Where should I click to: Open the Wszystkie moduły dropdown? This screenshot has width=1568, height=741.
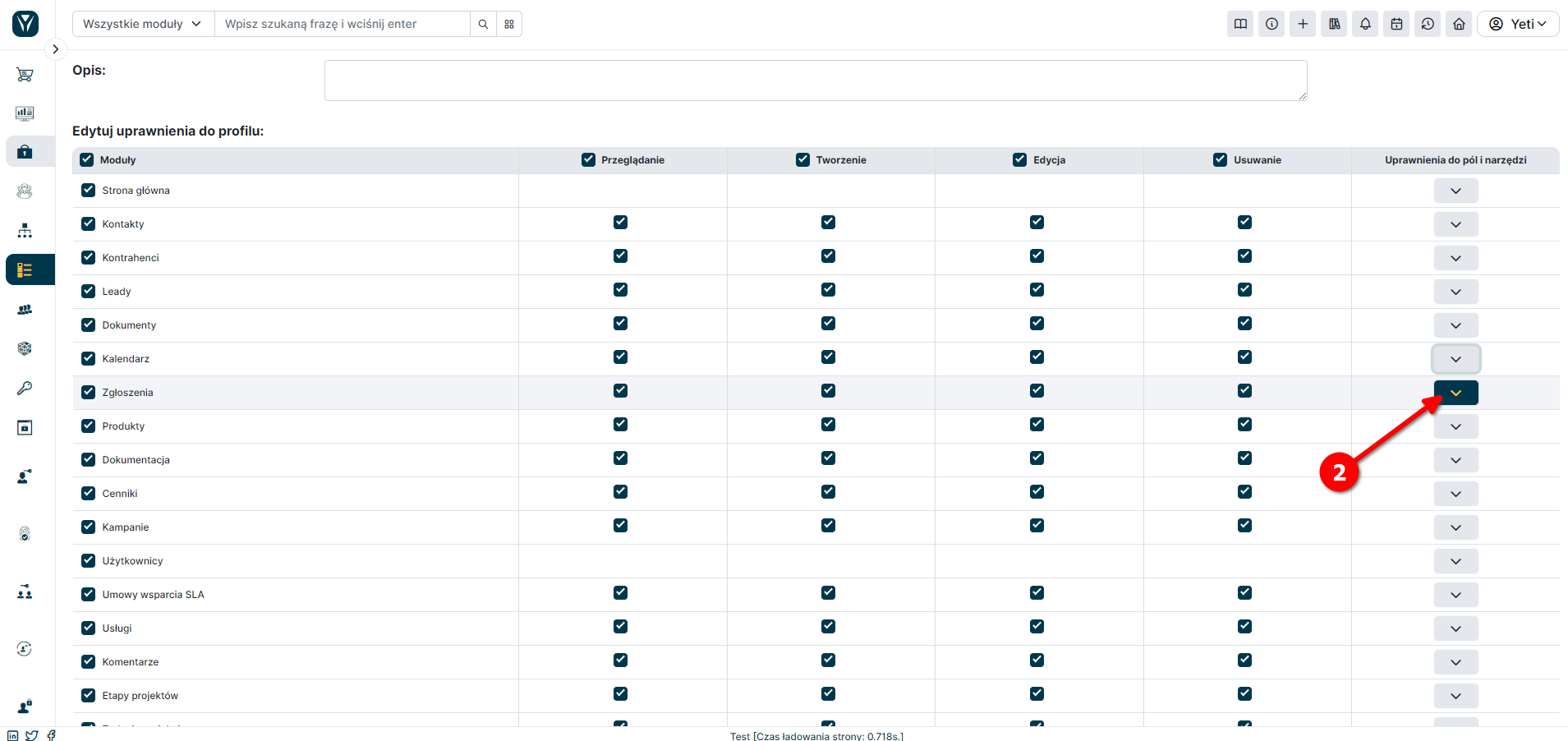[143, 24]
